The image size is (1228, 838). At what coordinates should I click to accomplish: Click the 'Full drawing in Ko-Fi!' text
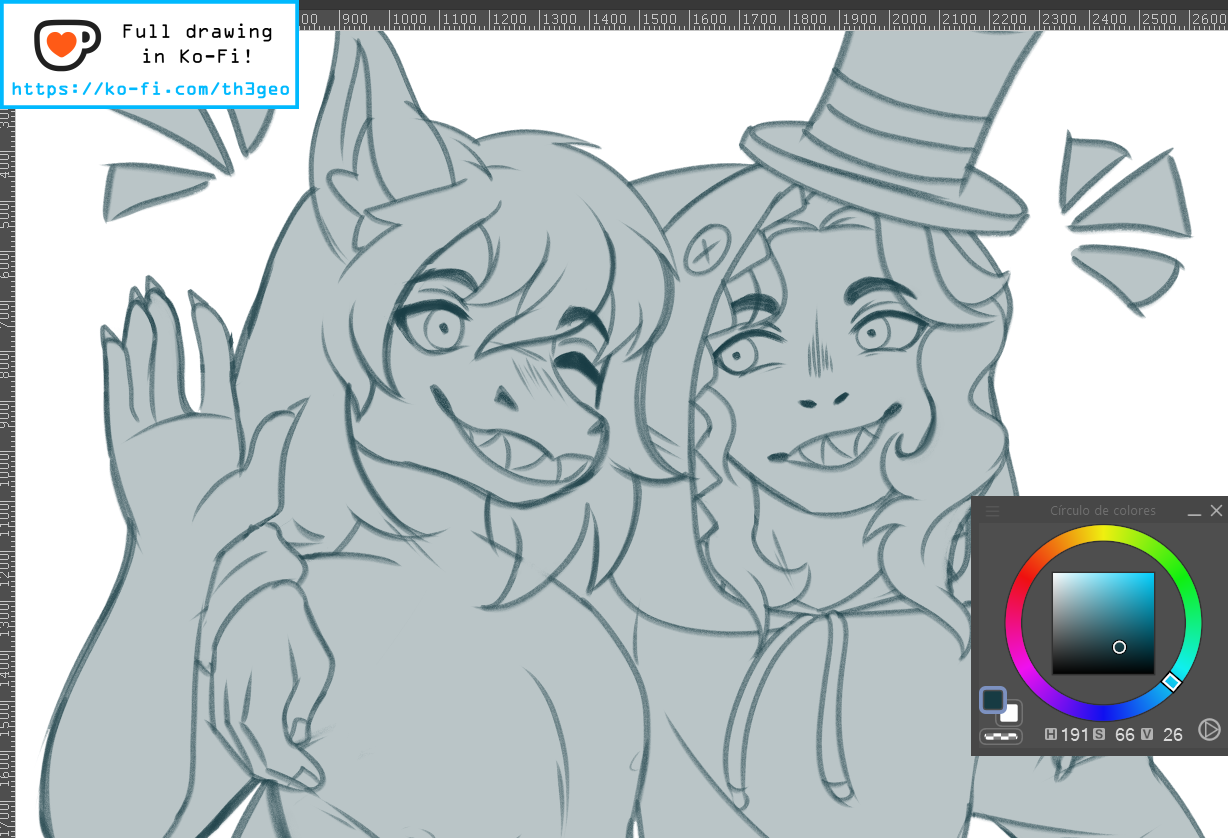(196, 44)
